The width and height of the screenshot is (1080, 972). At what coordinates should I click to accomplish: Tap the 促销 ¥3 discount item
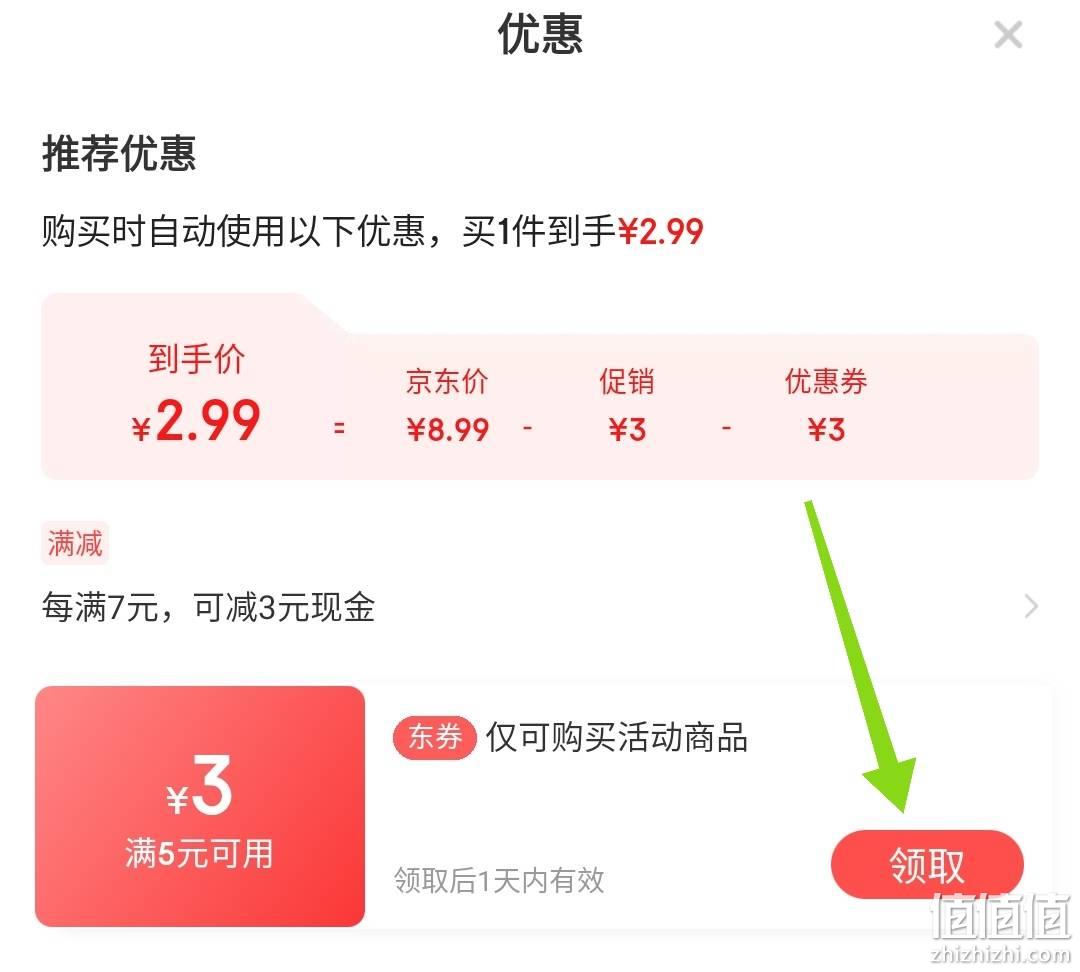point(627,406)
